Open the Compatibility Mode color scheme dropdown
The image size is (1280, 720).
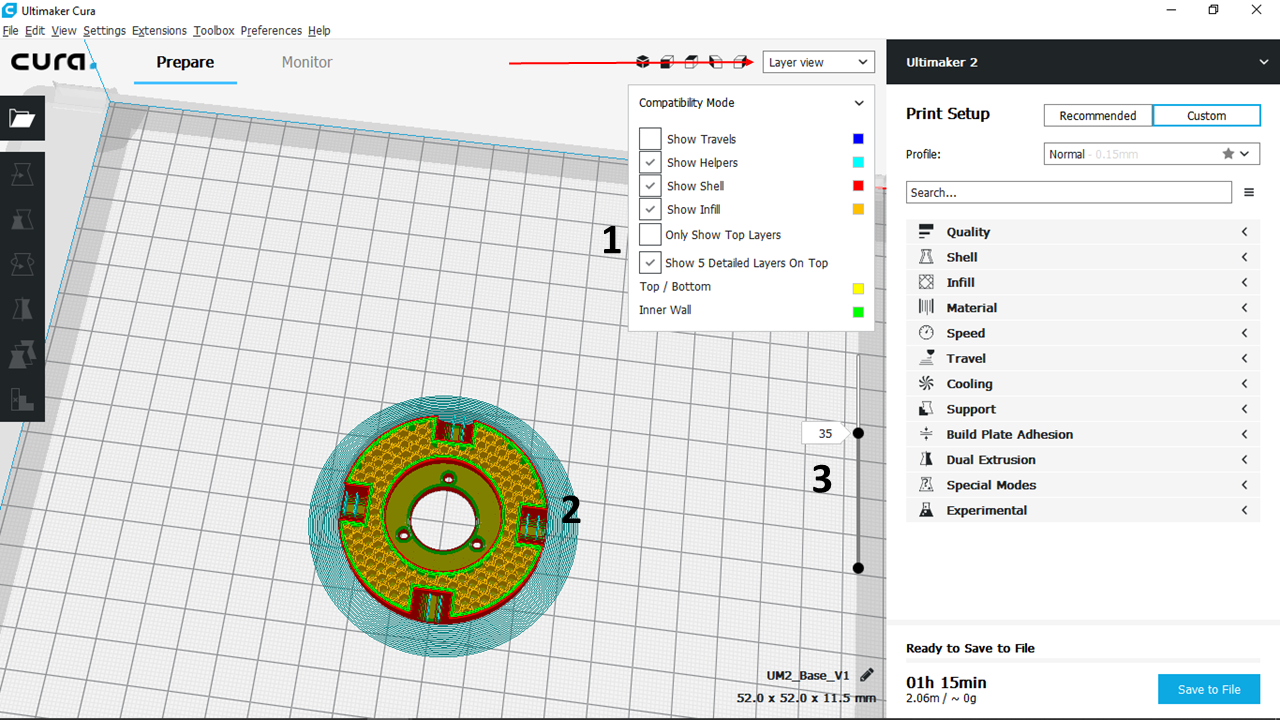click(x=751, y=103)
